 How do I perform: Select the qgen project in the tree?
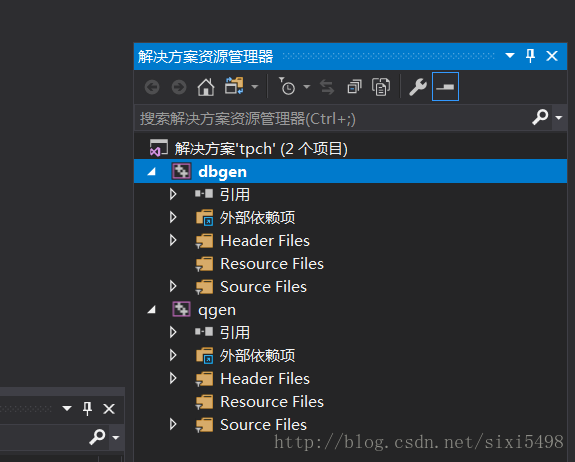click(217, 310)
